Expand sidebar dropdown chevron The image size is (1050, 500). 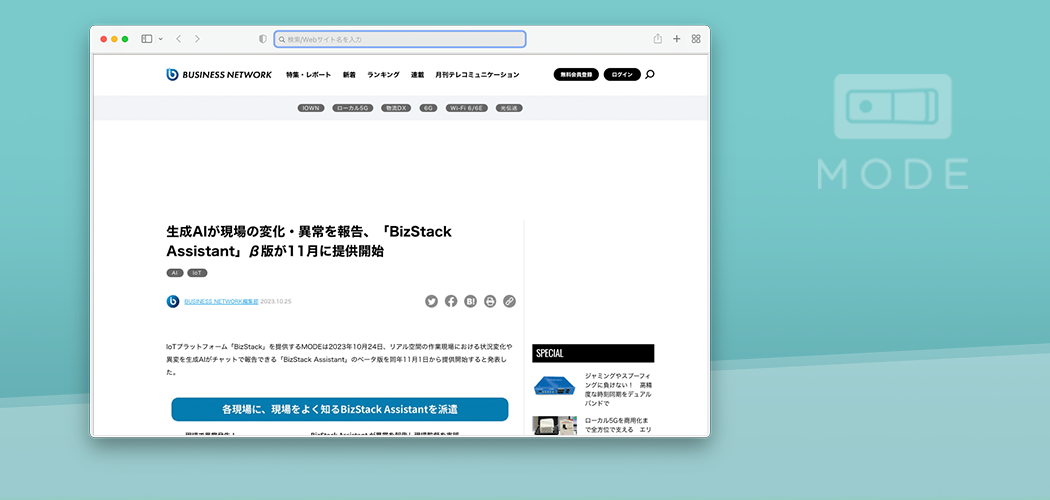pos(160,39)
